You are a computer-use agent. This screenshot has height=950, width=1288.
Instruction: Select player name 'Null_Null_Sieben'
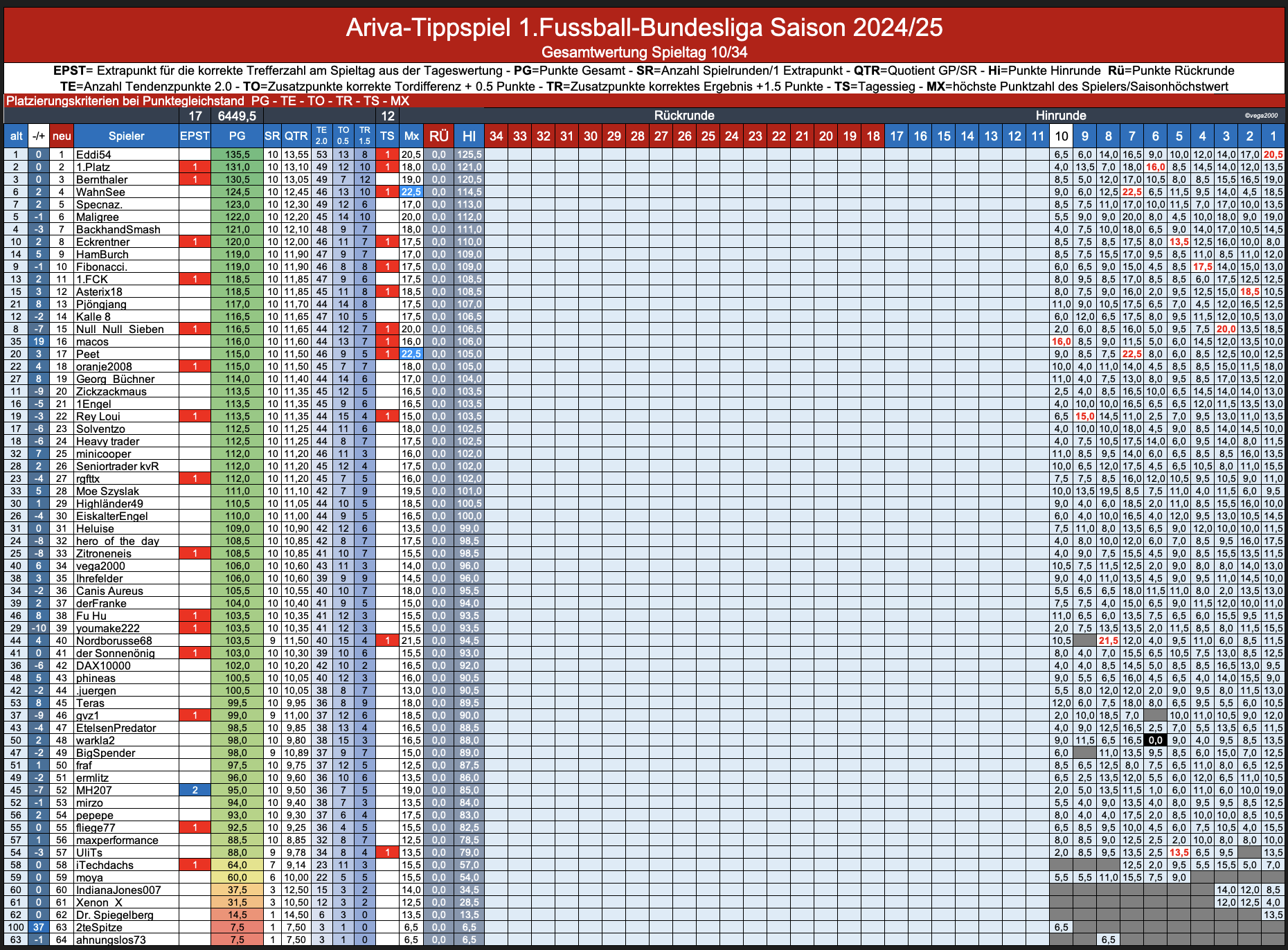[120, 329]
